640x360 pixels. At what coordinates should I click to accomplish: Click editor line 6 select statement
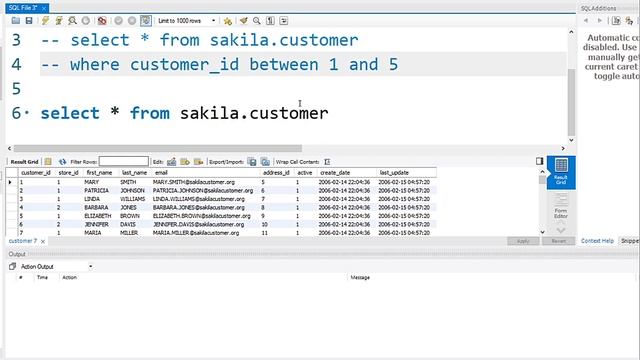click(184, 113)
